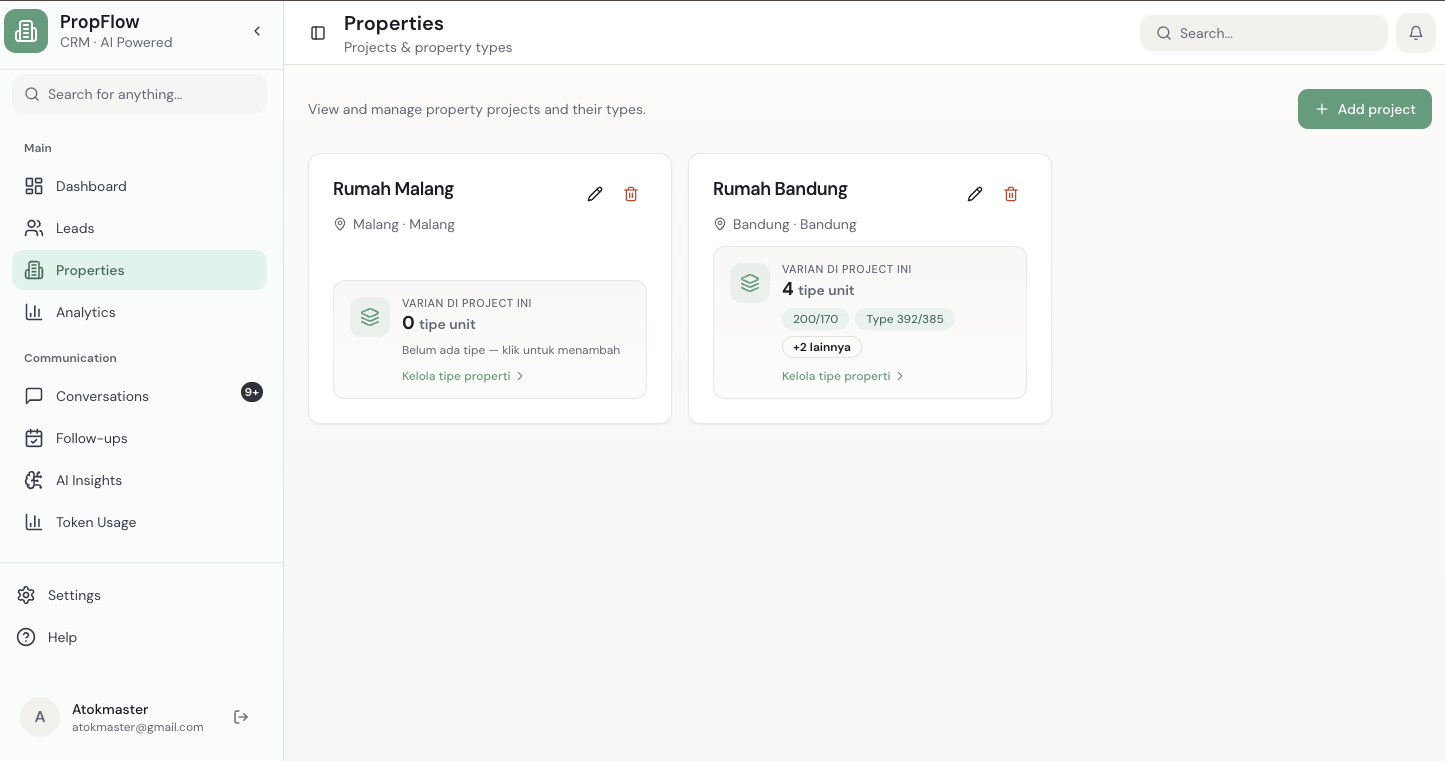Open 'Kelola tipe properti' link in Rumah Malang

[x=463, y=376]
